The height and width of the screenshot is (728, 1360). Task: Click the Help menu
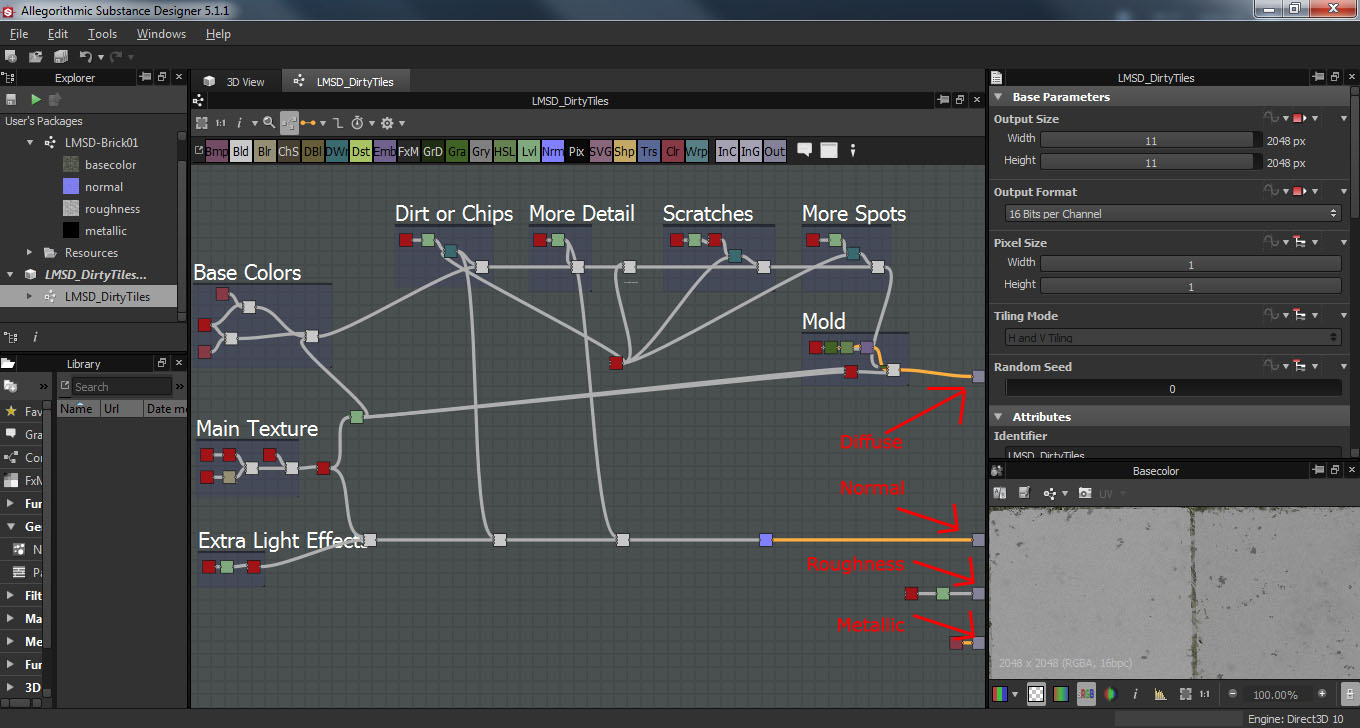(218, 34)
